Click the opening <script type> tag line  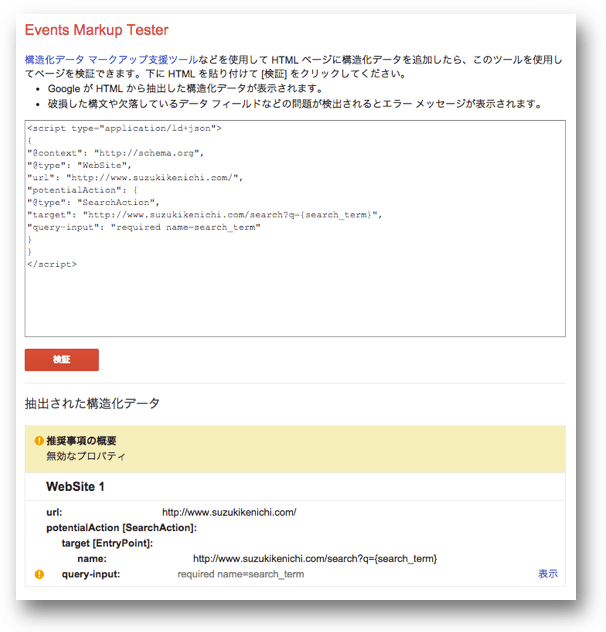click(124, 129)
